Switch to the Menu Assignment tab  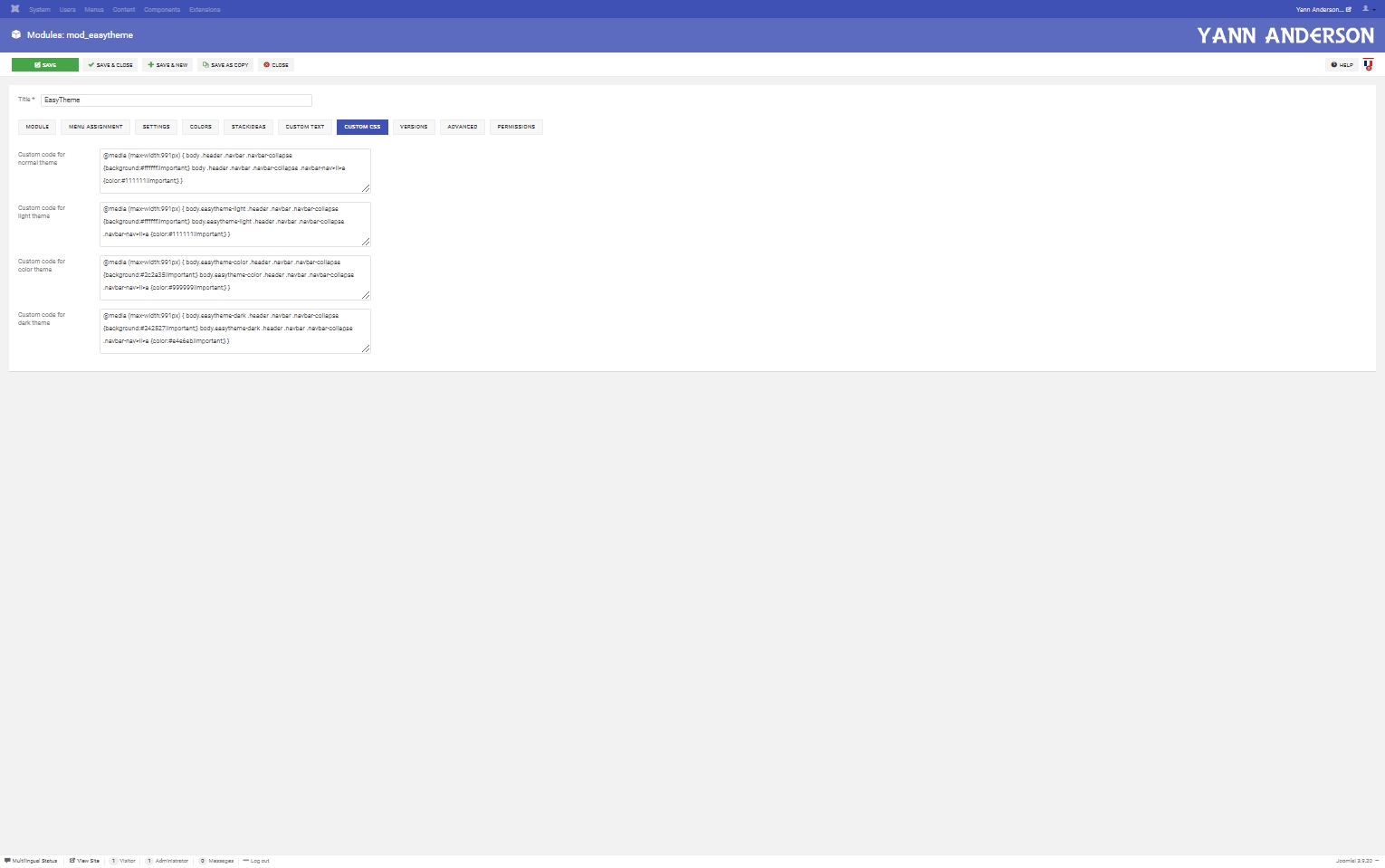95,127
